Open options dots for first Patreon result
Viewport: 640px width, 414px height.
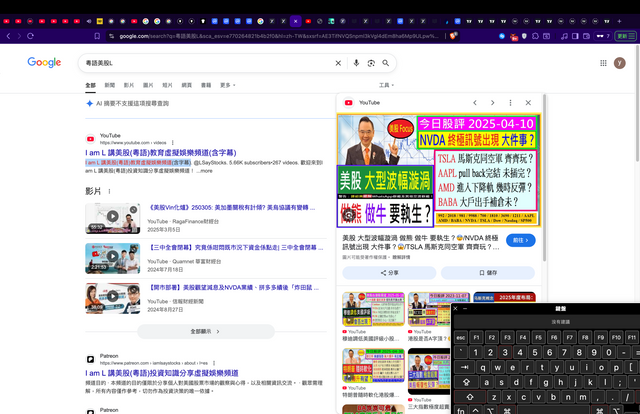tap(214, 363)
